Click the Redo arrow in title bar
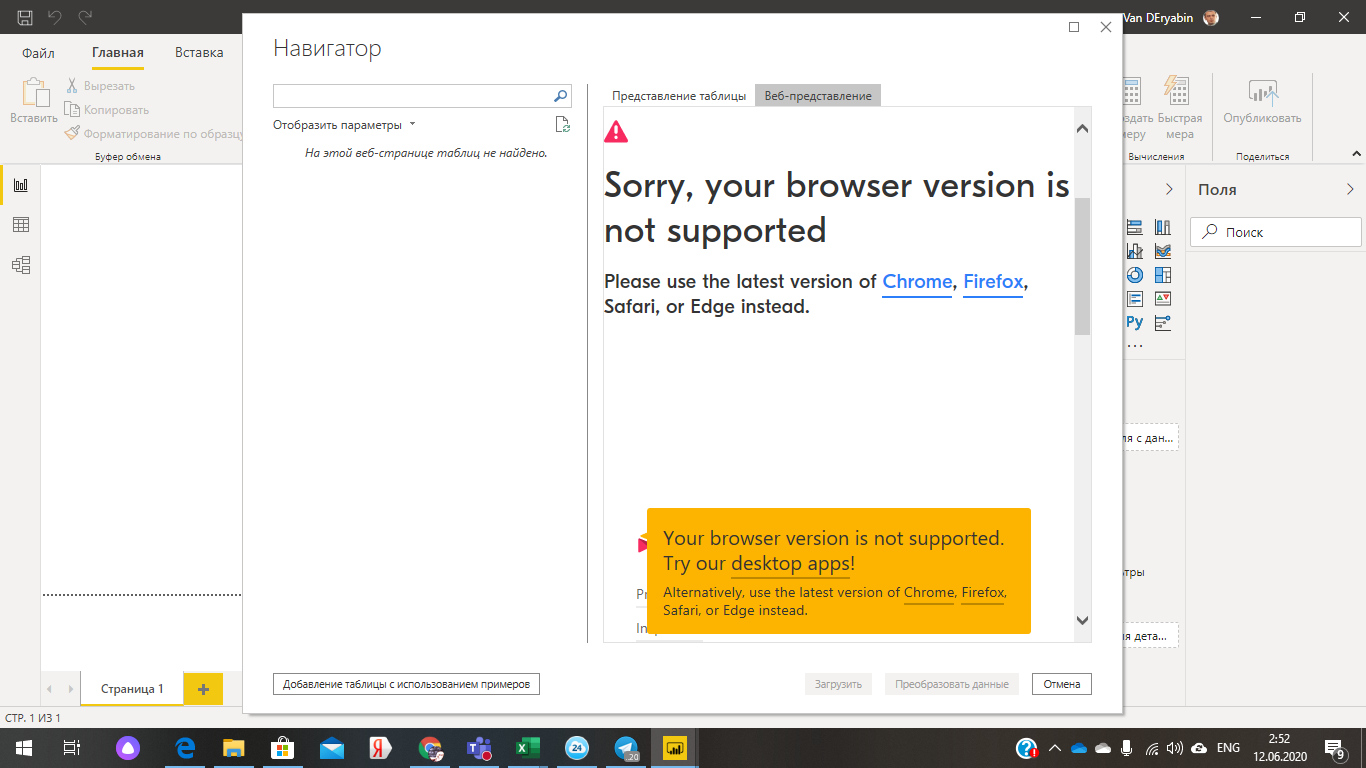The height and width of the screenshot is (768, 1366). pos(85,18)
